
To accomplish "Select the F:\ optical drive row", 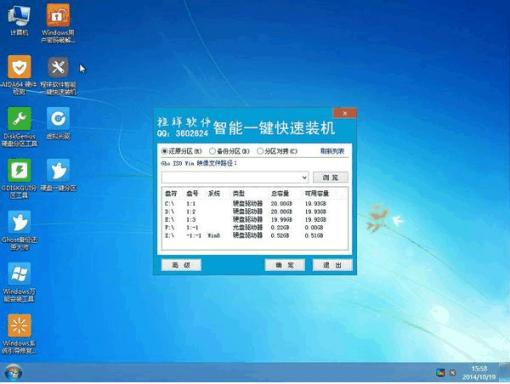I will click(255, 228).
